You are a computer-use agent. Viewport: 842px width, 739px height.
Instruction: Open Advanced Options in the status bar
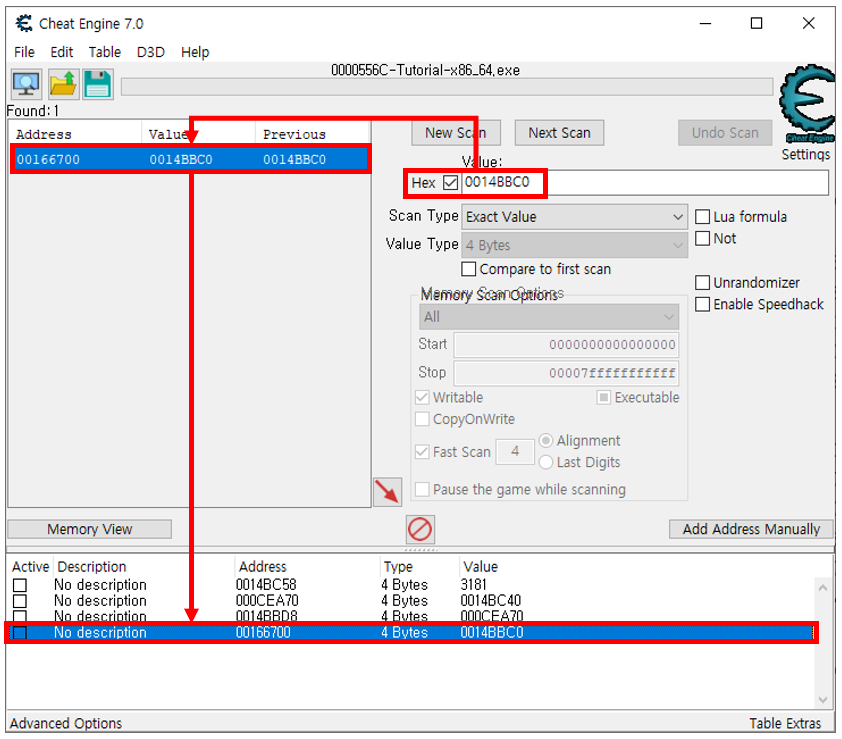point(66,723)
